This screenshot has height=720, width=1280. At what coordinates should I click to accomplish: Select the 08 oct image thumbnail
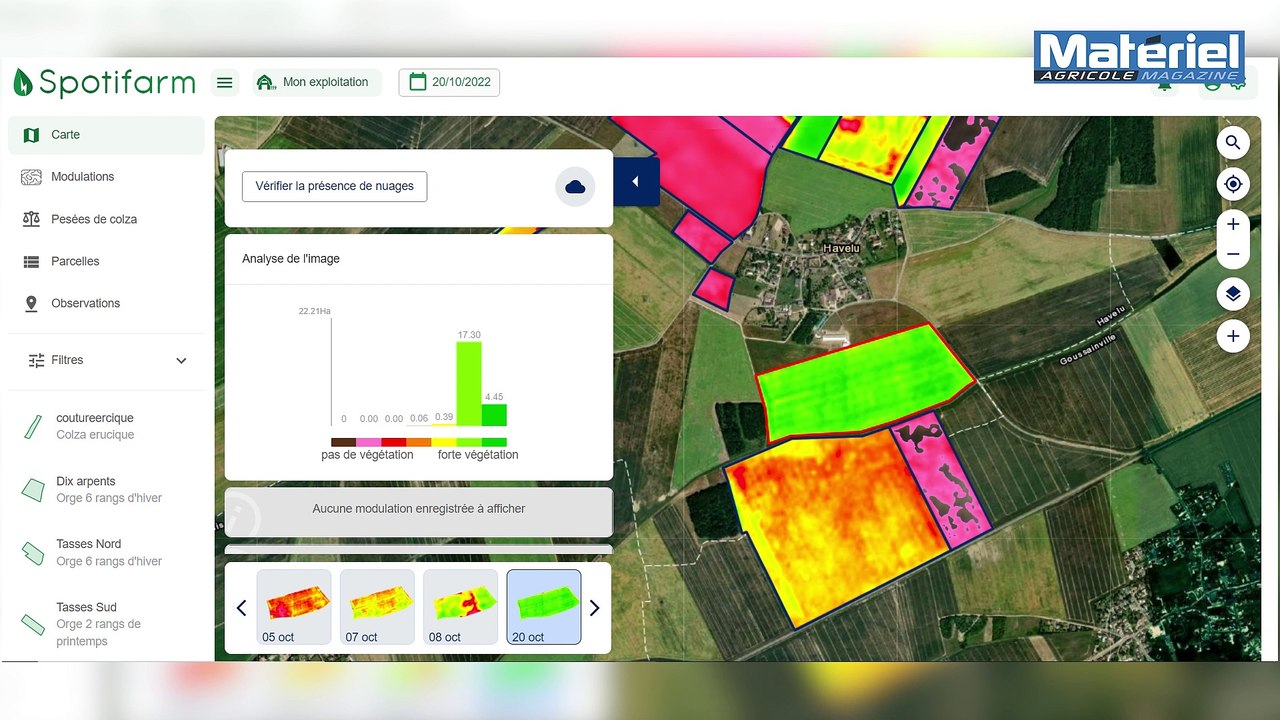coord(460,607)
